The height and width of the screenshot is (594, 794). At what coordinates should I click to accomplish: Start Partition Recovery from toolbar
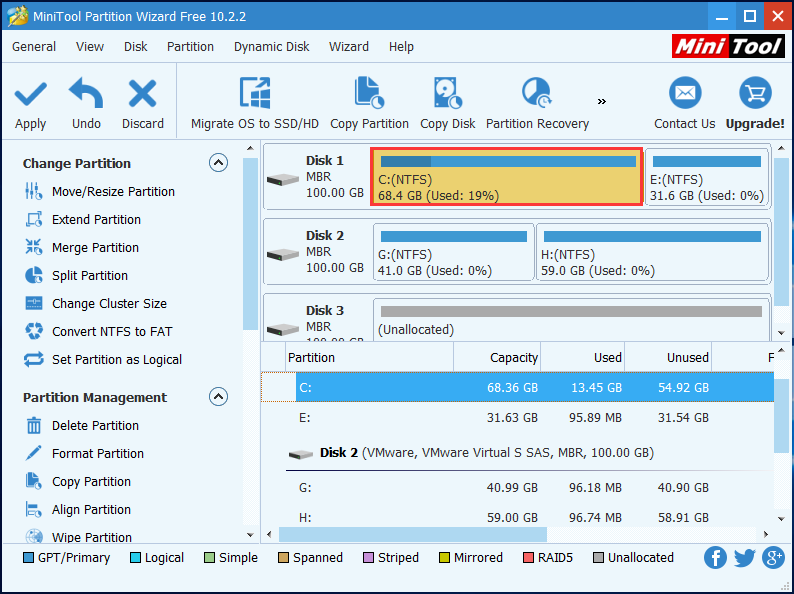click(x=537, y=104)
